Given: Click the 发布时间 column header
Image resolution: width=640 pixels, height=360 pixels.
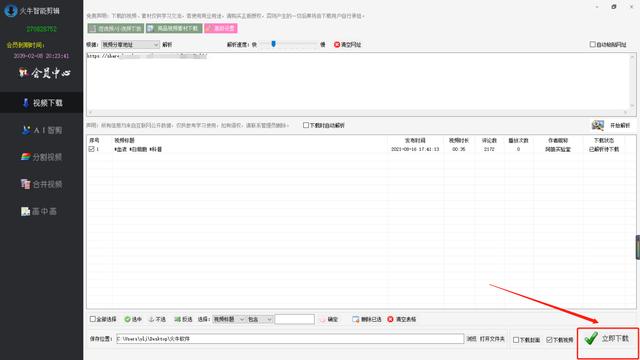Looking at the screenshot, I should [415, 140].
